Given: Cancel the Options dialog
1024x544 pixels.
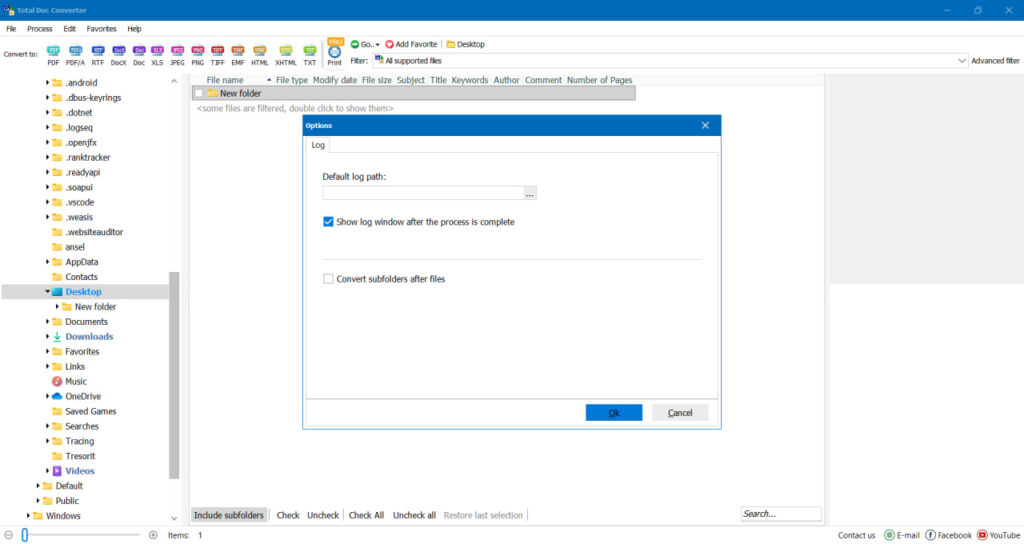Looking at the screenshot, I should (x=680, y=413).
